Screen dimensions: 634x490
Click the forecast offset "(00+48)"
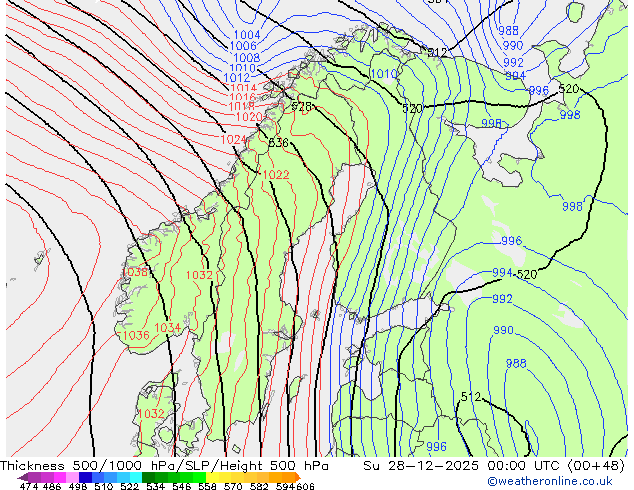point(596,466)
